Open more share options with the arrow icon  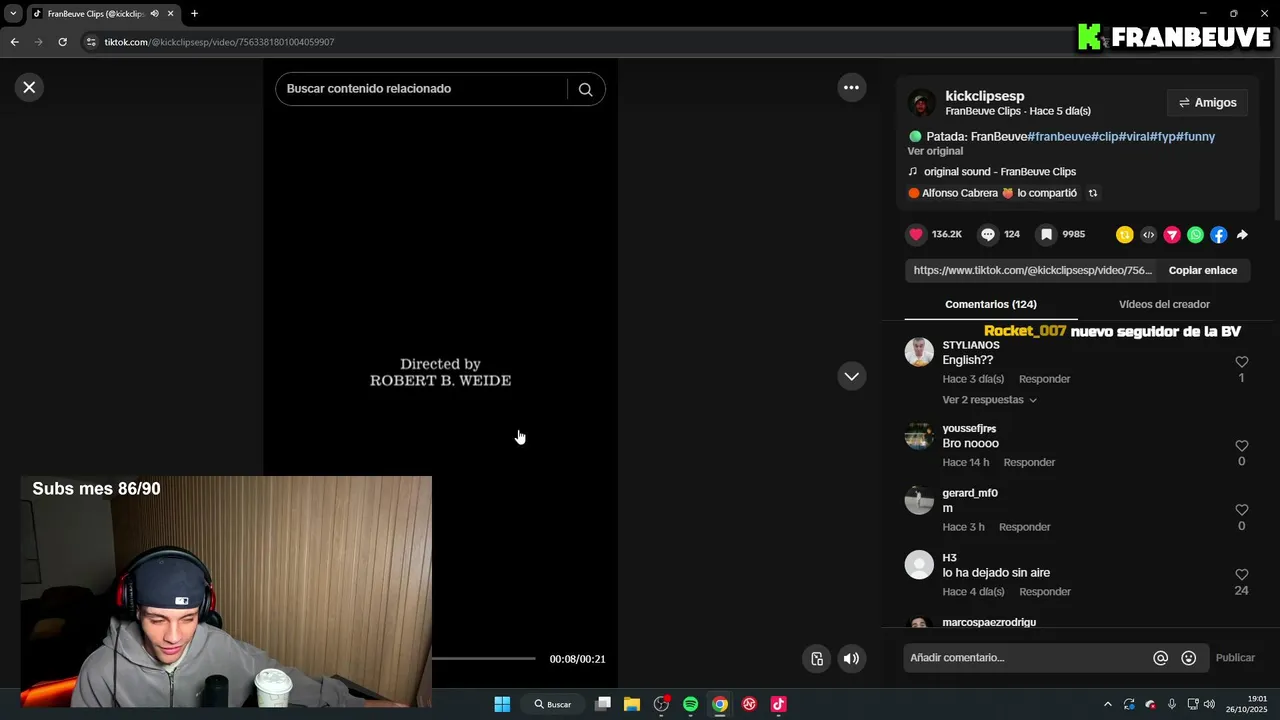click(x=1242, y=235)
